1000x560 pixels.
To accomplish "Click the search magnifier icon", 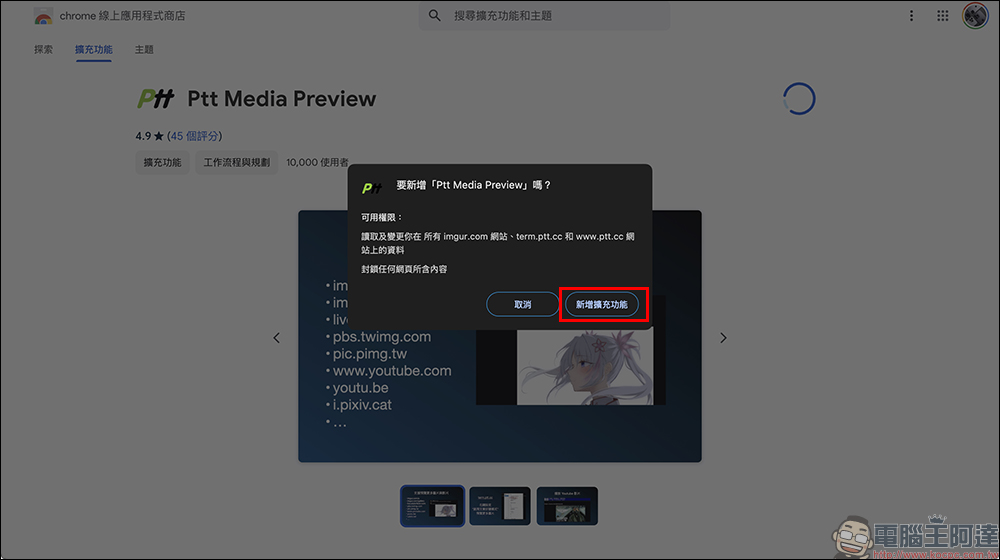I will 434,15.
